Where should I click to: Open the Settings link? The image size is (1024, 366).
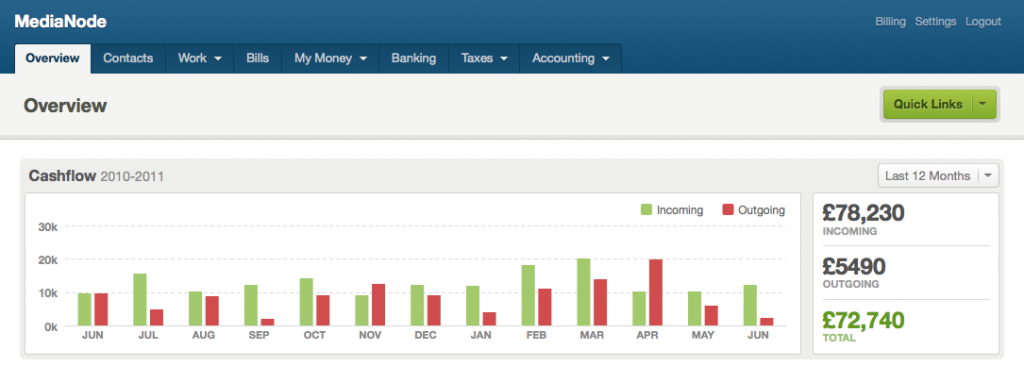[935, 22]
